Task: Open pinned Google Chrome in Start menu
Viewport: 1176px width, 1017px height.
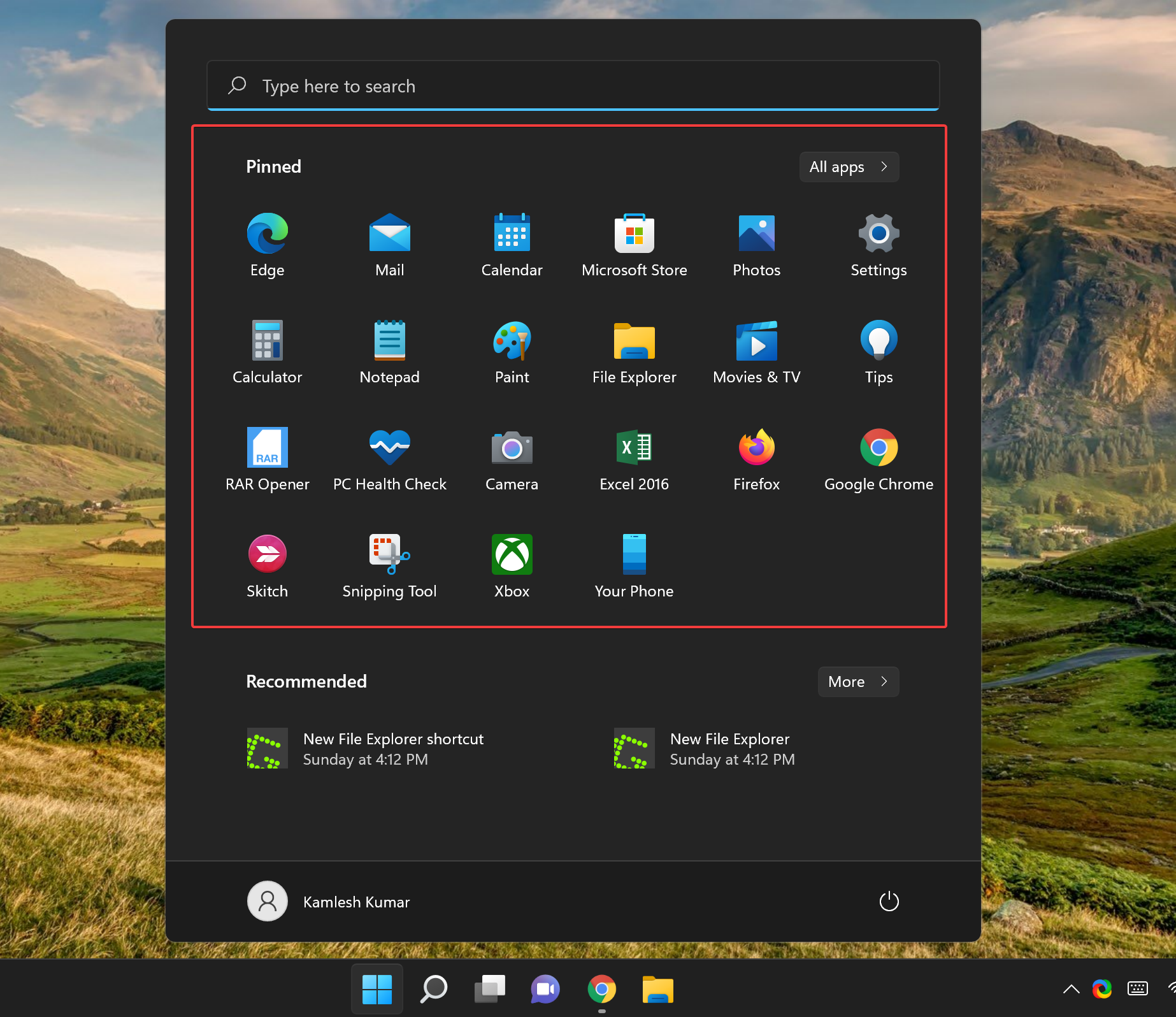Action: [878, 459]
